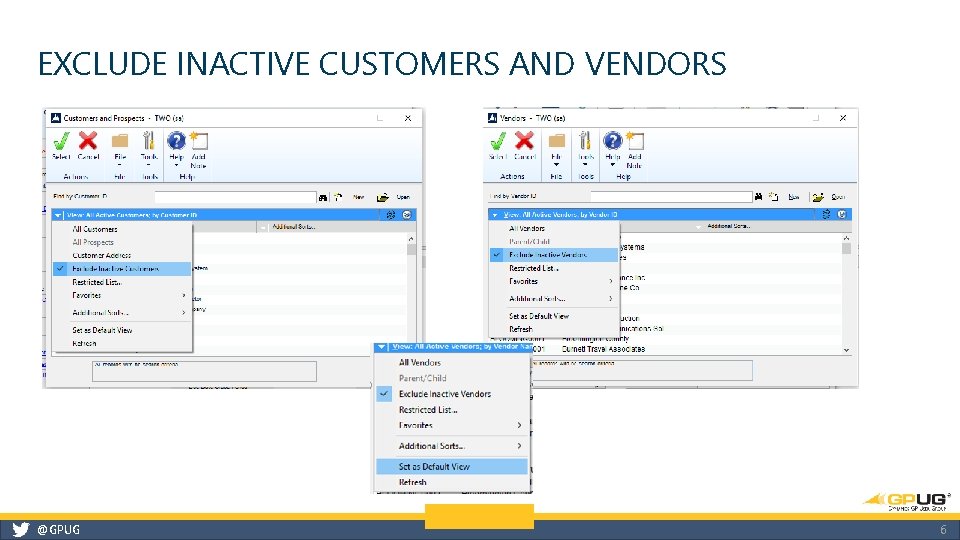Click highlighted Set as Default View in enlarged menu
The width and height of the screenshot is (960, 540).
pos(452,467)
